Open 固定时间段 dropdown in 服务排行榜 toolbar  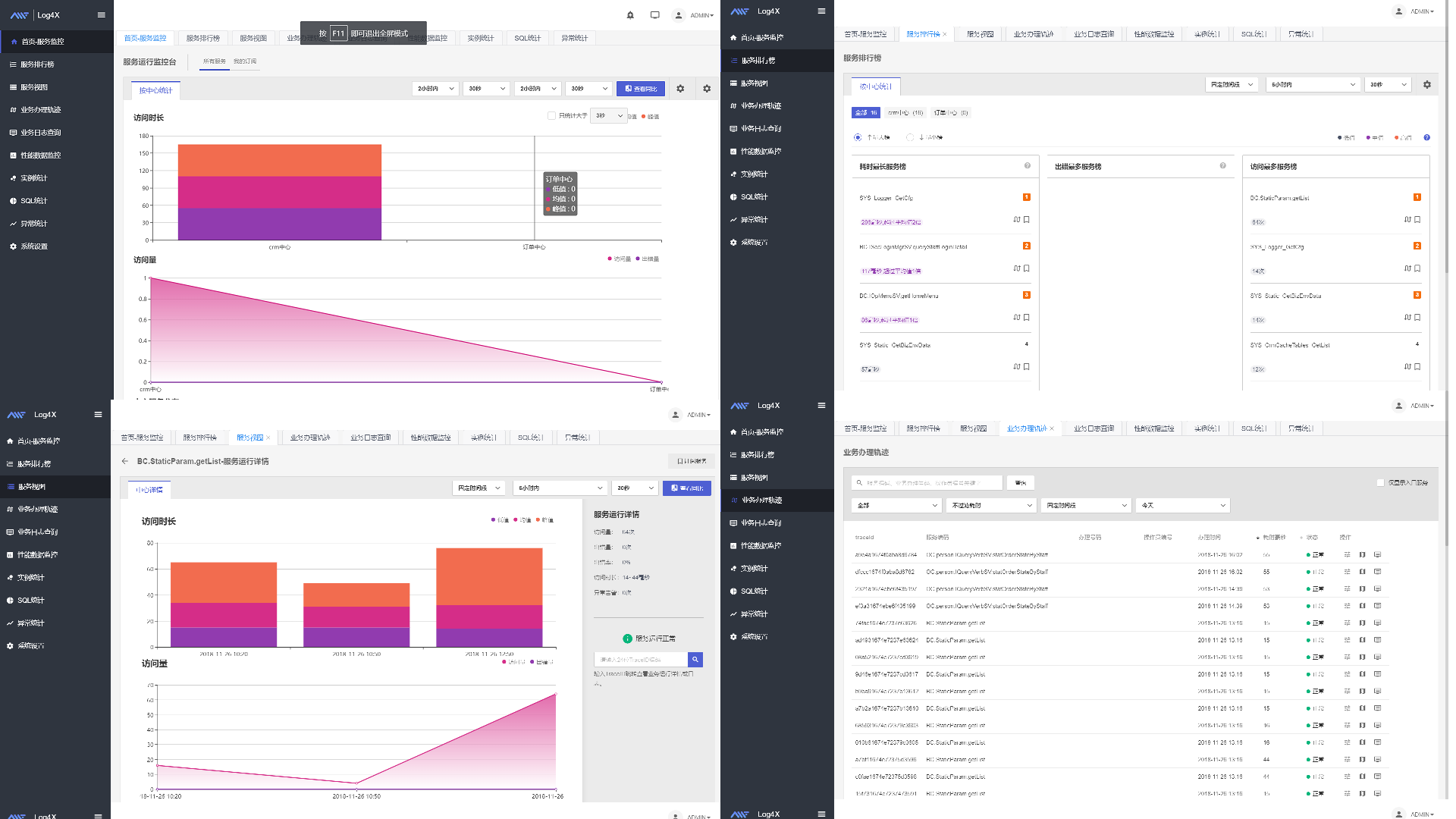click(1232, 85)
